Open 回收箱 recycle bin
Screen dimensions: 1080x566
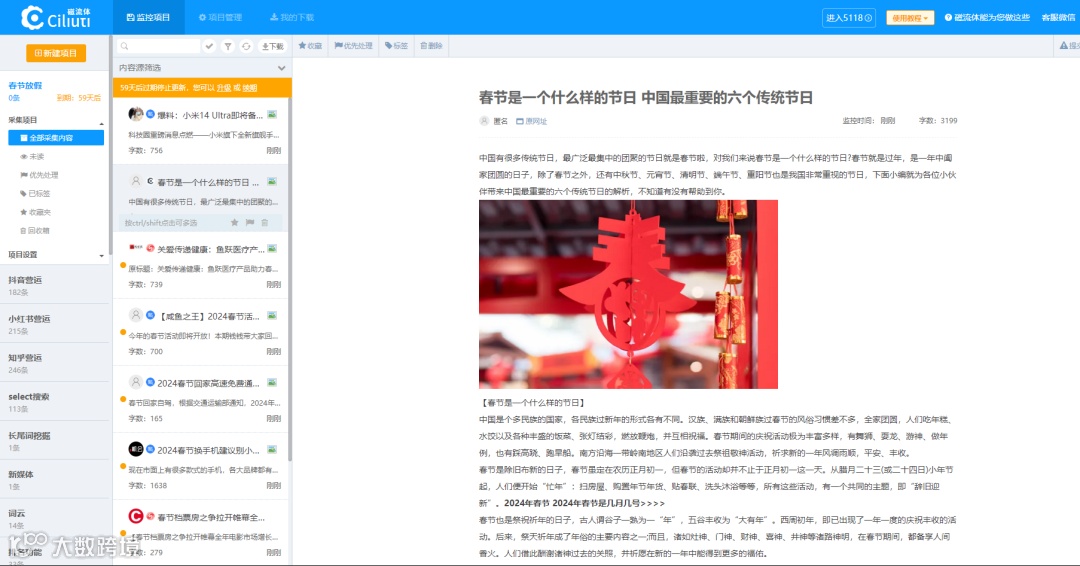click(x=35, y=231)
